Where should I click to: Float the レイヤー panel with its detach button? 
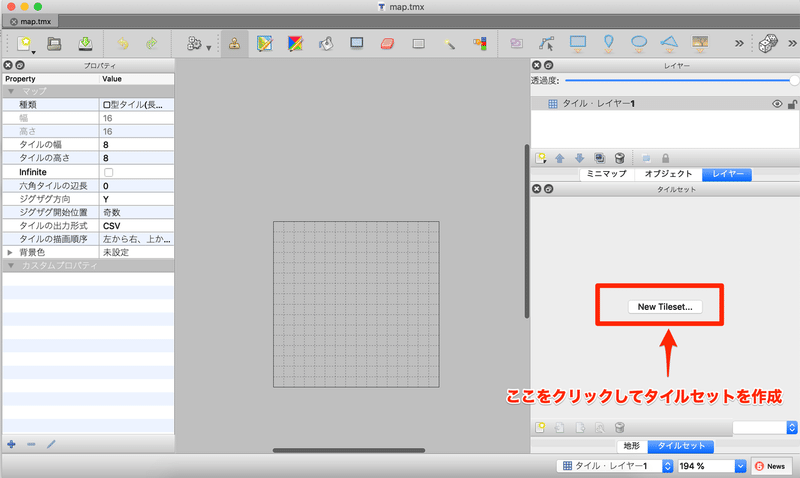548,65
